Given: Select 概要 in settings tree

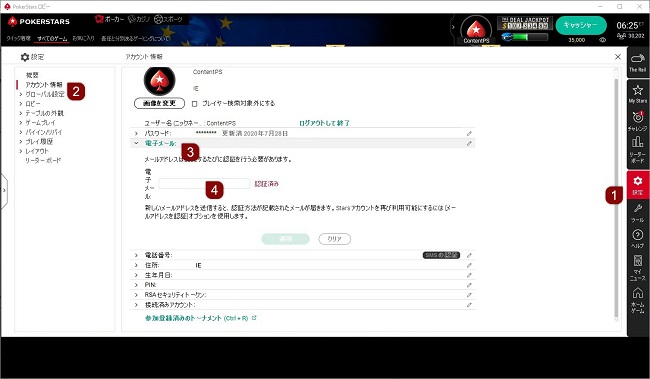Looking at the screenshot, I should point(32,75).
